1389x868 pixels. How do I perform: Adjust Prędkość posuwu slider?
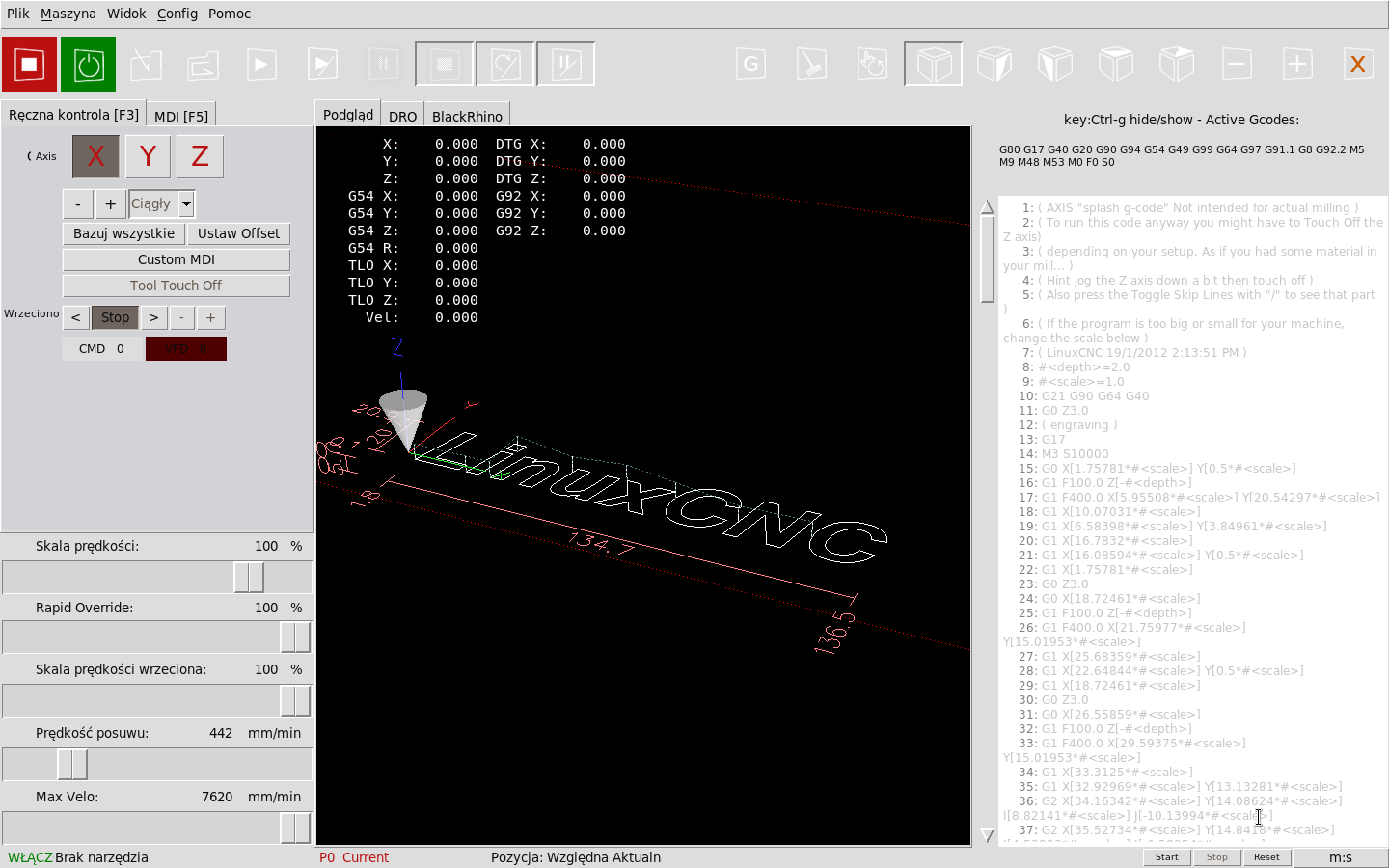point(72,765)
